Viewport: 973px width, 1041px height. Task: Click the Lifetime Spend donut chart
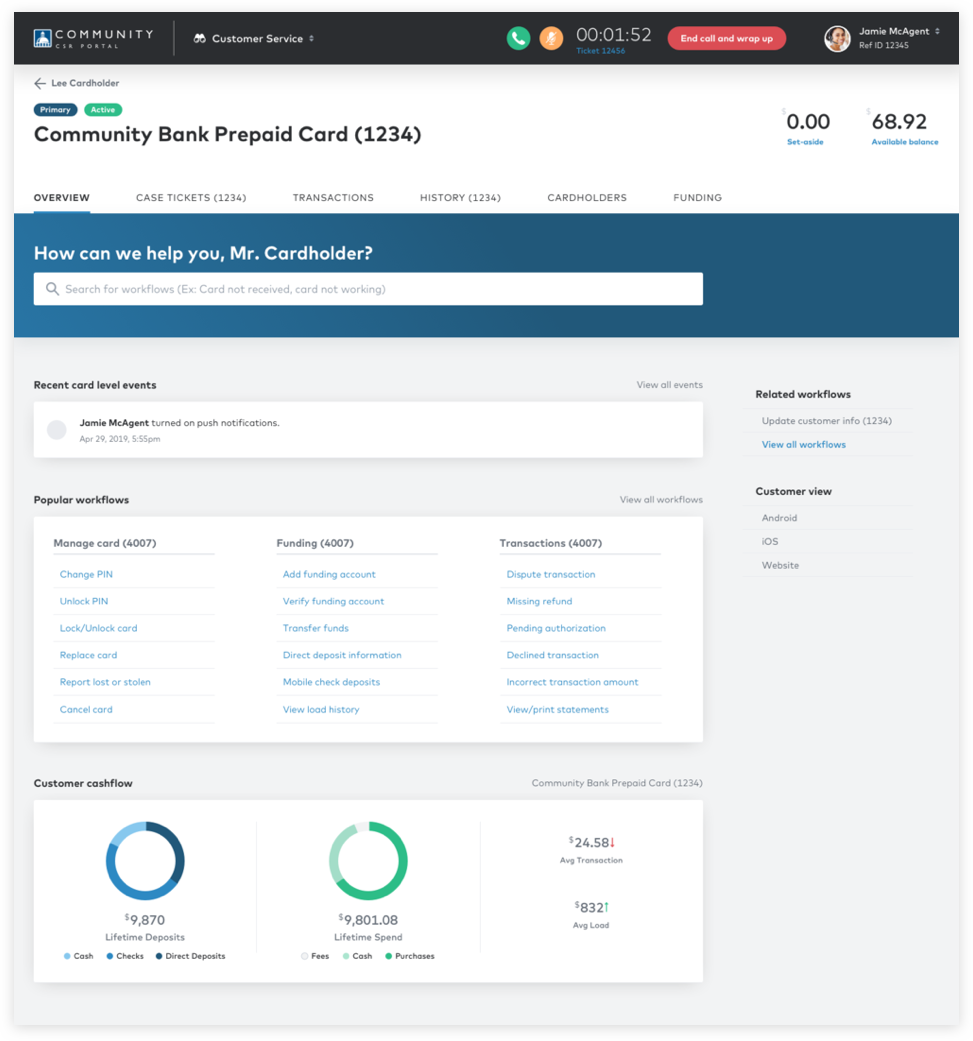[368, 861]
